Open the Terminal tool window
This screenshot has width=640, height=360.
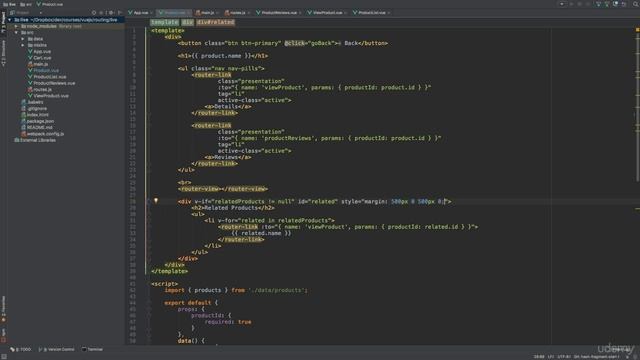(x=92, y=349)
